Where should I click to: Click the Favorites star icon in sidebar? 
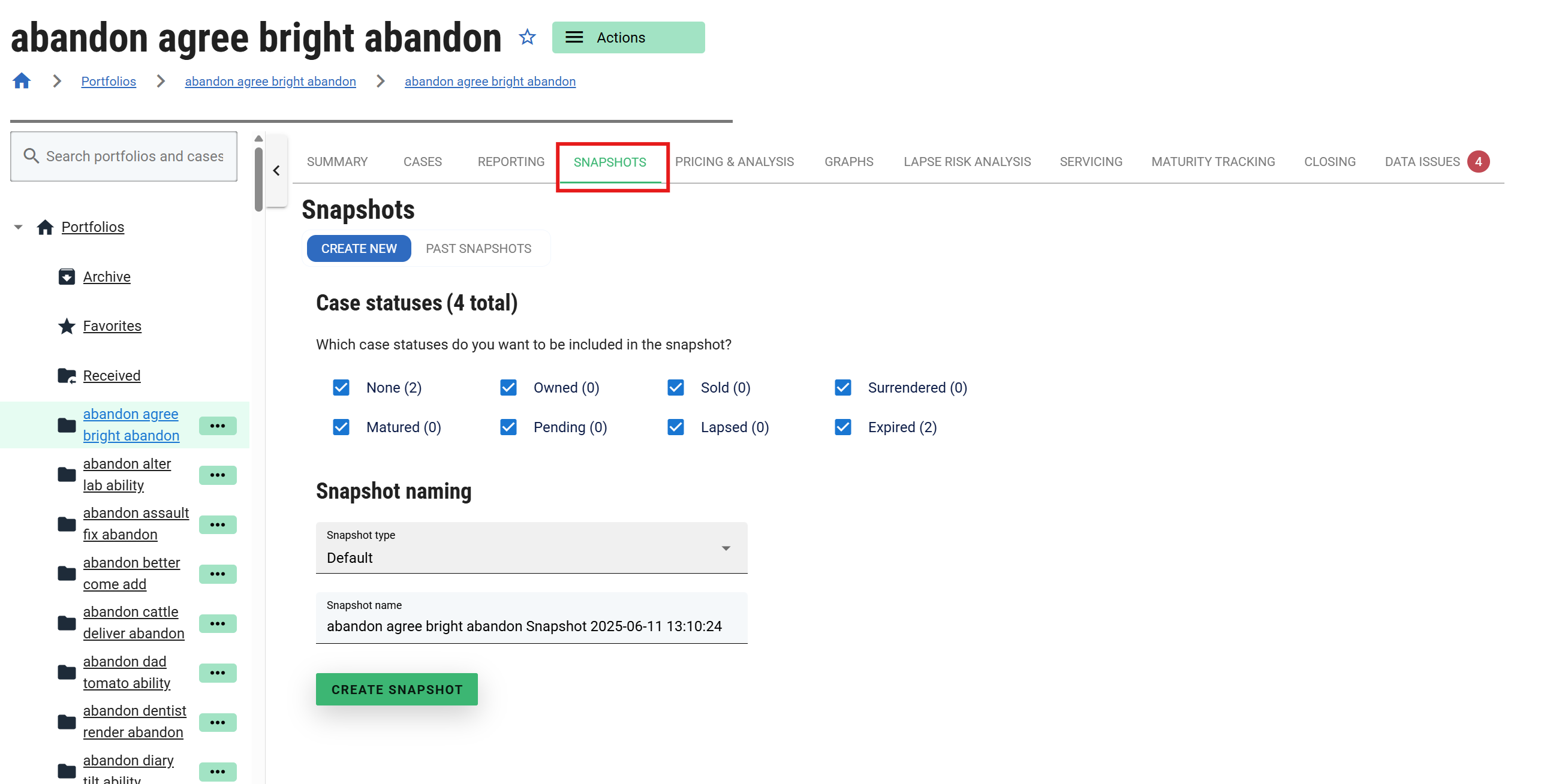pos(67,326)
